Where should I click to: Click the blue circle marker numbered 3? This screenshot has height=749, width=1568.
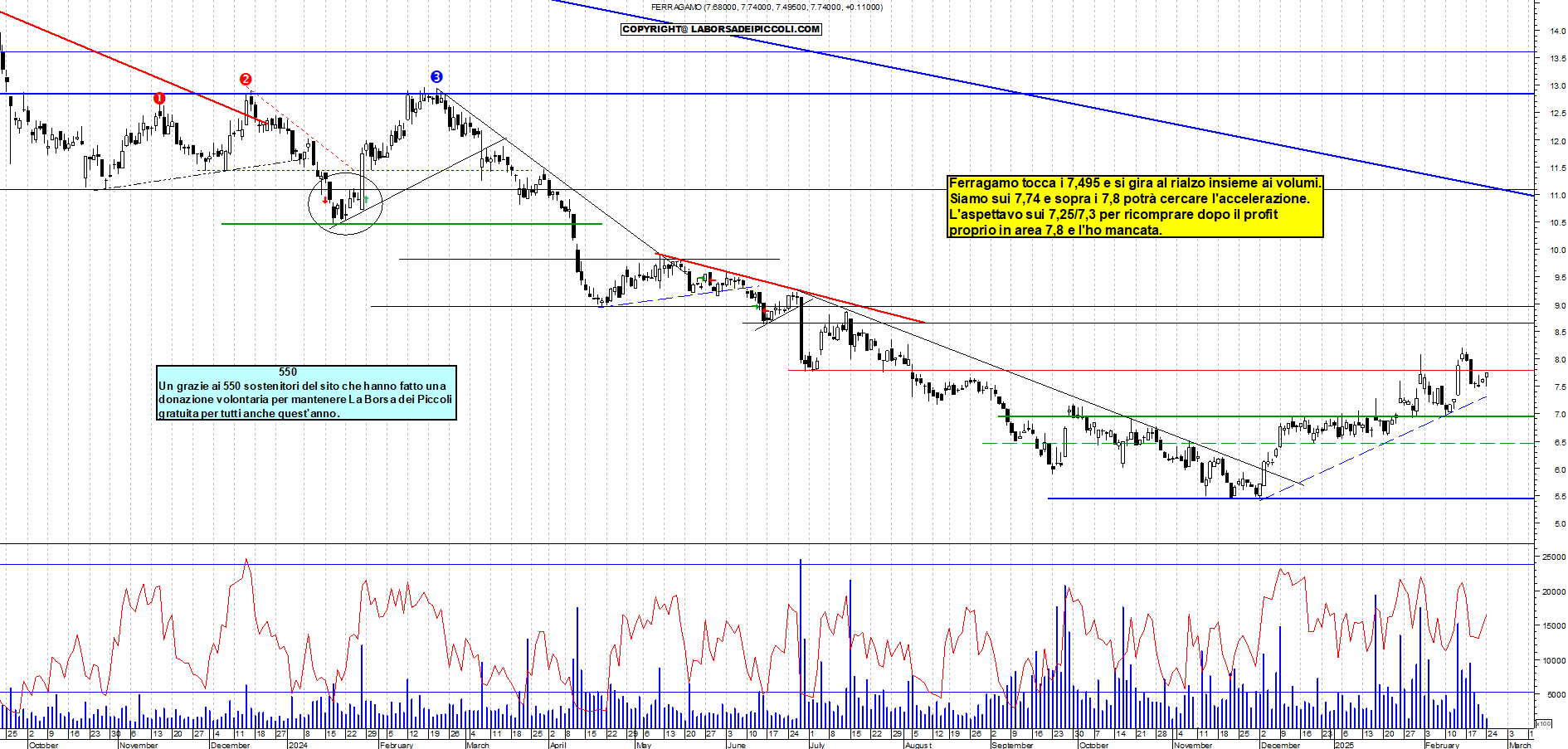436,77
